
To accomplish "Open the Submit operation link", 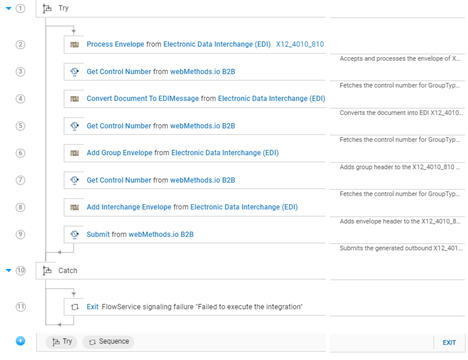I will point(98,234).
